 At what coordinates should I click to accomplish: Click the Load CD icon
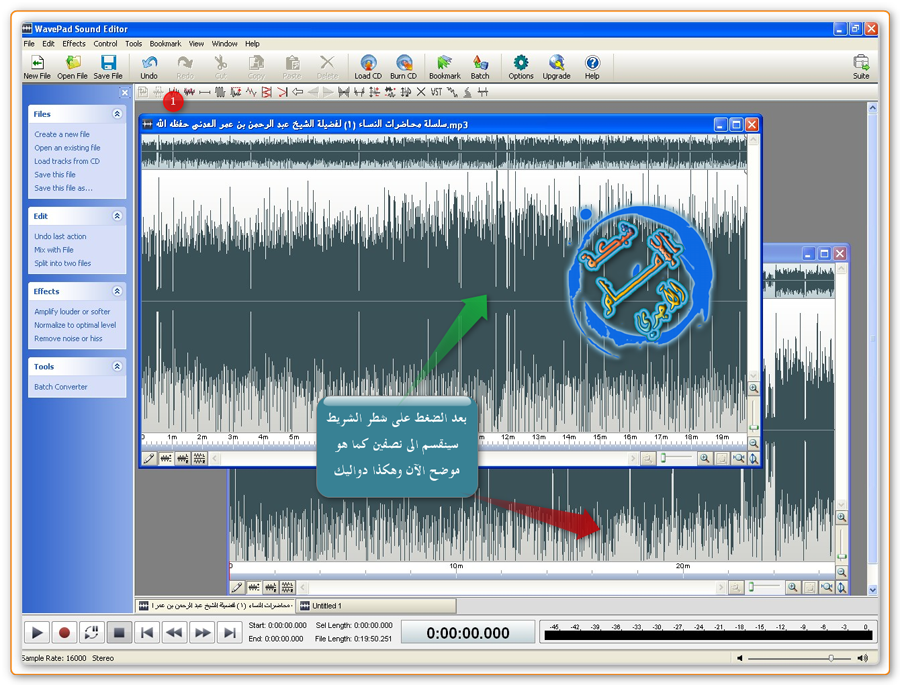point(368,67)
